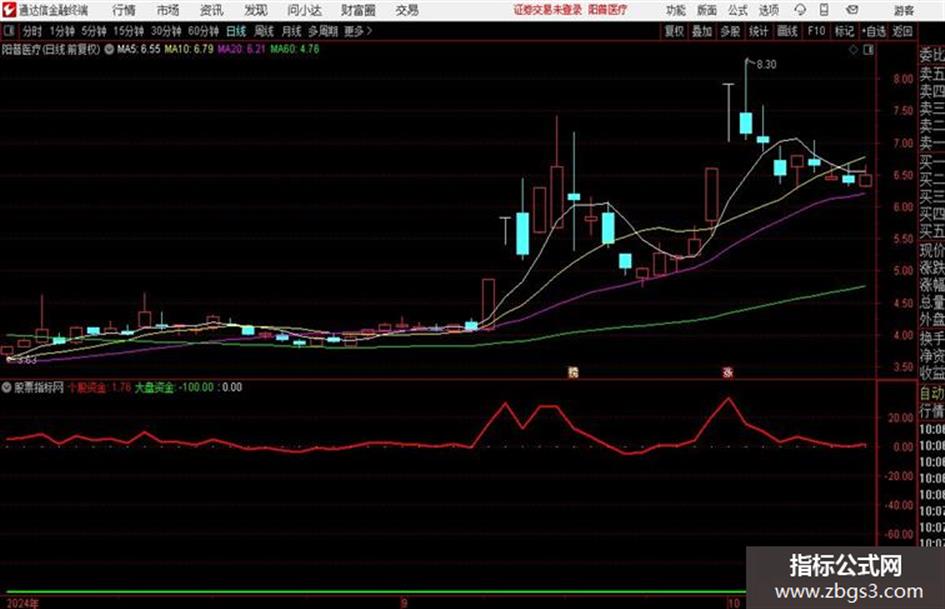Click the 多股 multi-stock button
This screenshot has width=945, height=609.
(x=730, y=31)
